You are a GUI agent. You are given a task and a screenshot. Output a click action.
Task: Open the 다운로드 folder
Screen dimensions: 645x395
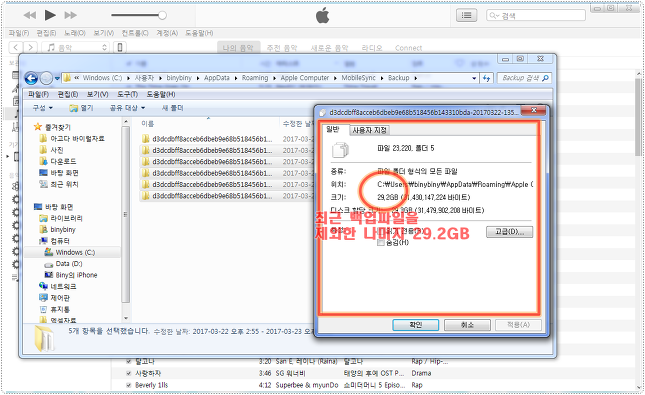[58, 161]
